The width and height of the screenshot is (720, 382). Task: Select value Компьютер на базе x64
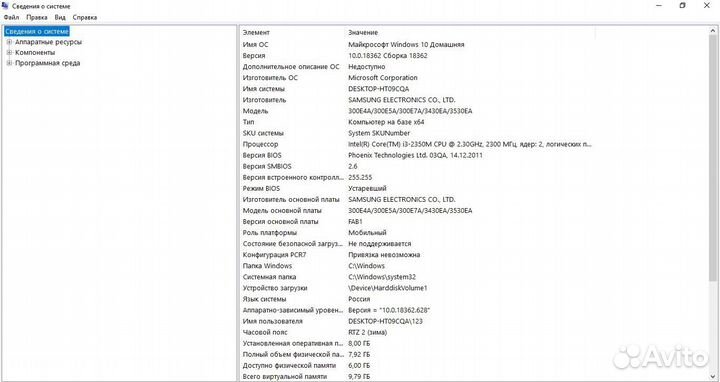[x=386, y=122]
